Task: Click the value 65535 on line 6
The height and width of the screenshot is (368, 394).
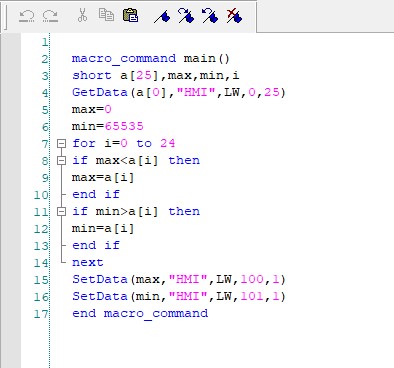Action: click(x=124, y=126)
